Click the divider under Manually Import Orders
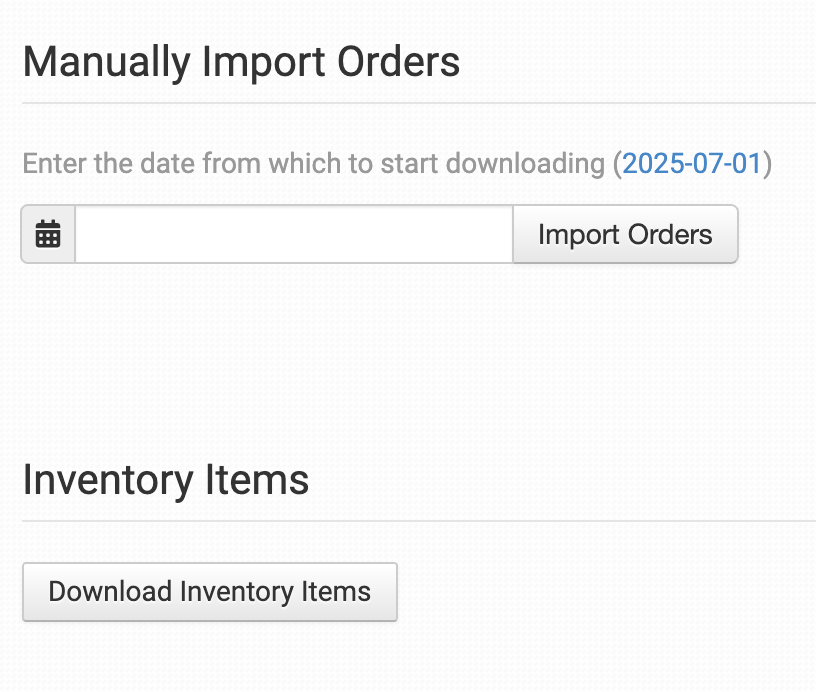This screenshot has height=692, width=816. point(419,103)
